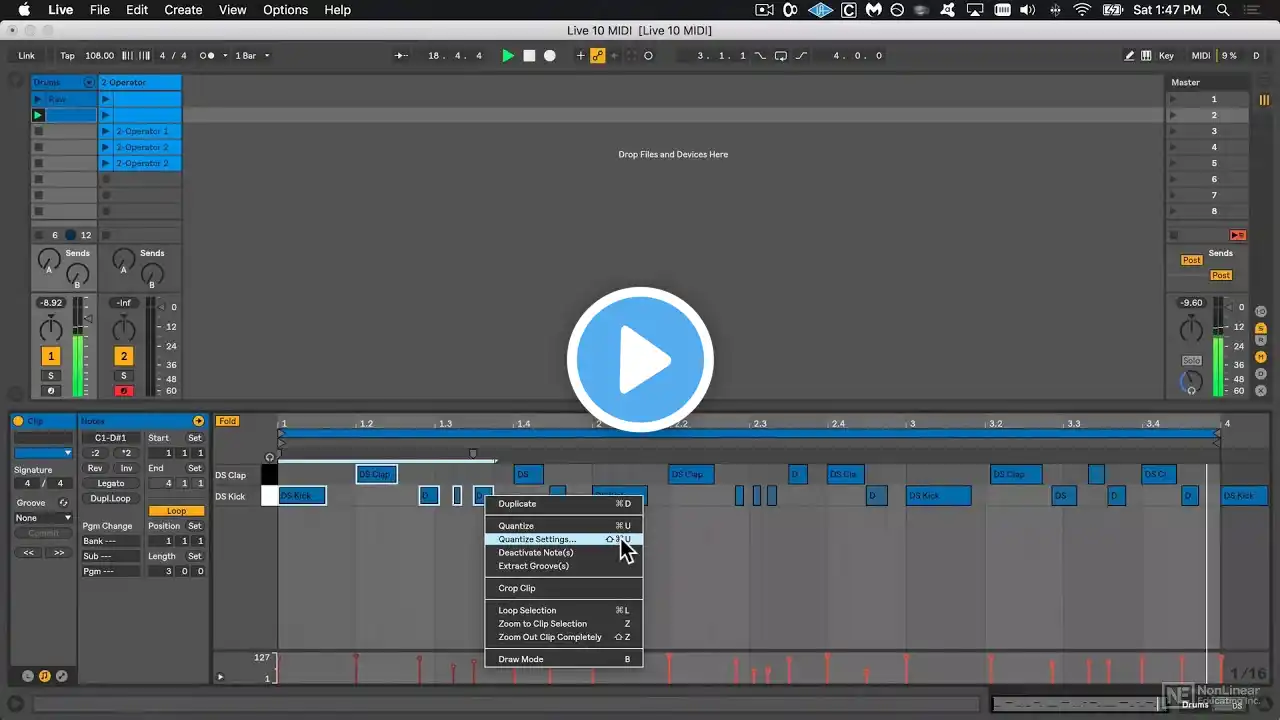
Task: Click the Arrangement Record button
Action: 549,56
